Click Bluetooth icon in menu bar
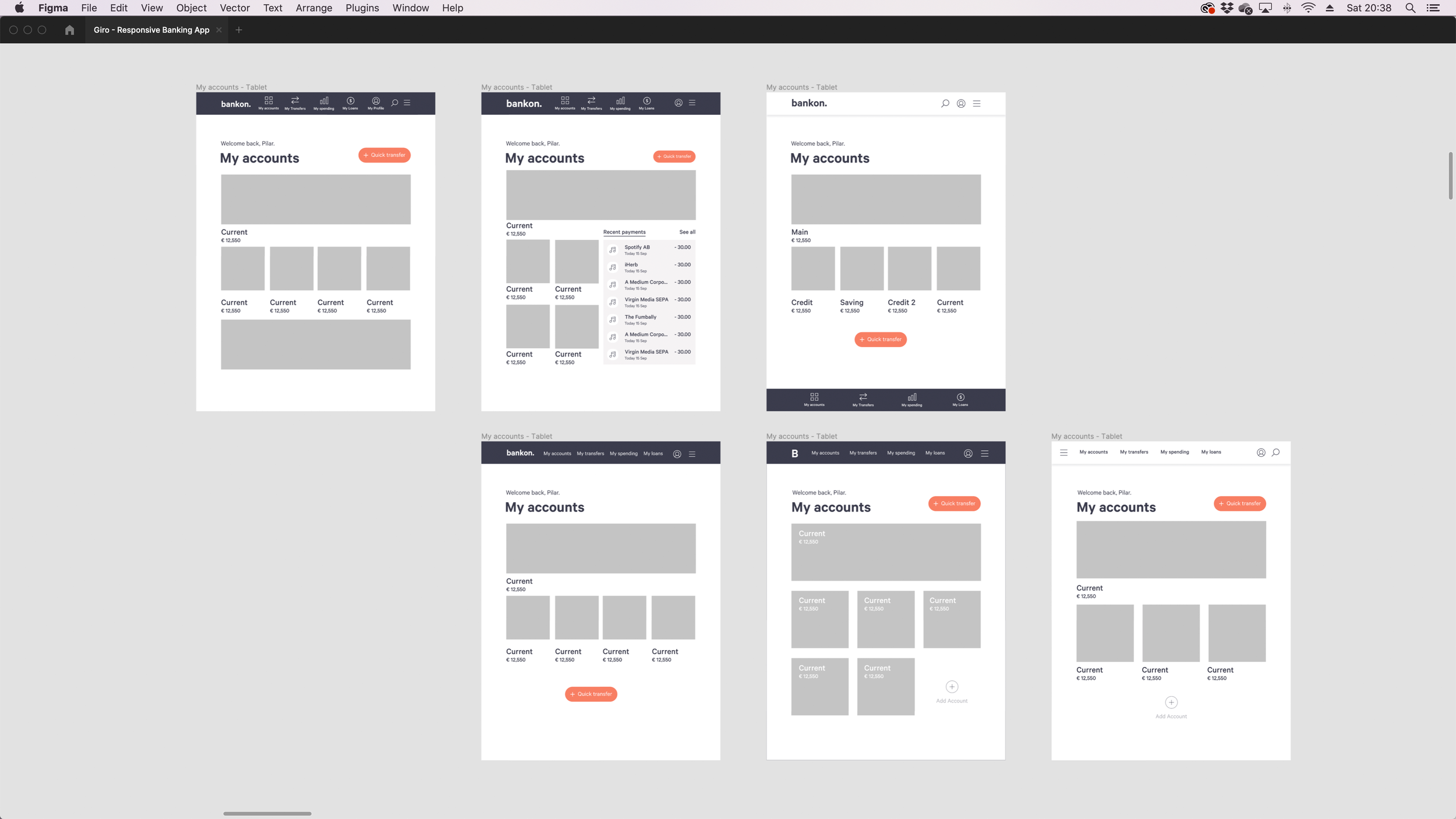1456x819 pixels. (1287, 8)
